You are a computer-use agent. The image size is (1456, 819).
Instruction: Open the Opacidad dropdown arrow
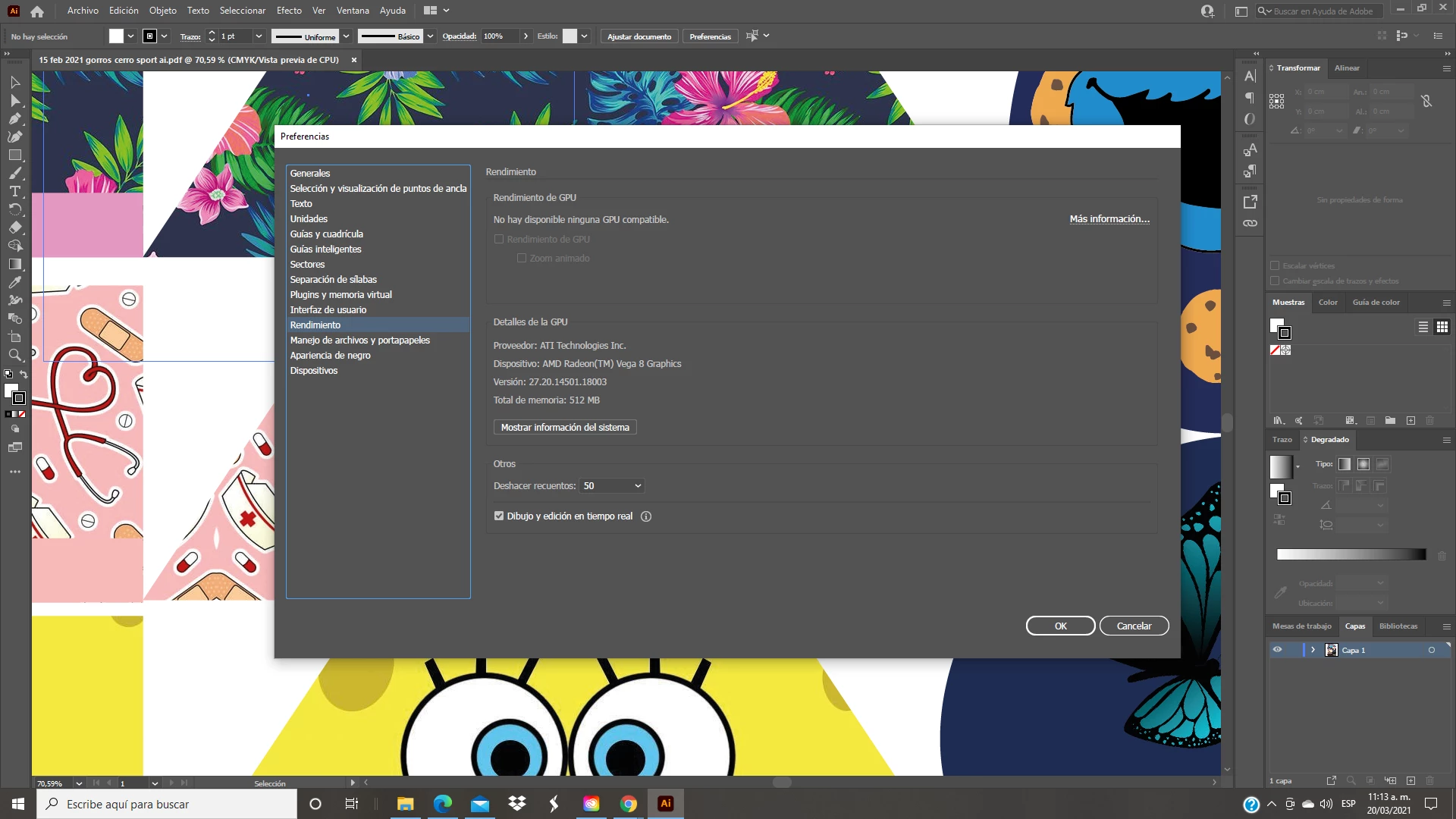point(526,36)
